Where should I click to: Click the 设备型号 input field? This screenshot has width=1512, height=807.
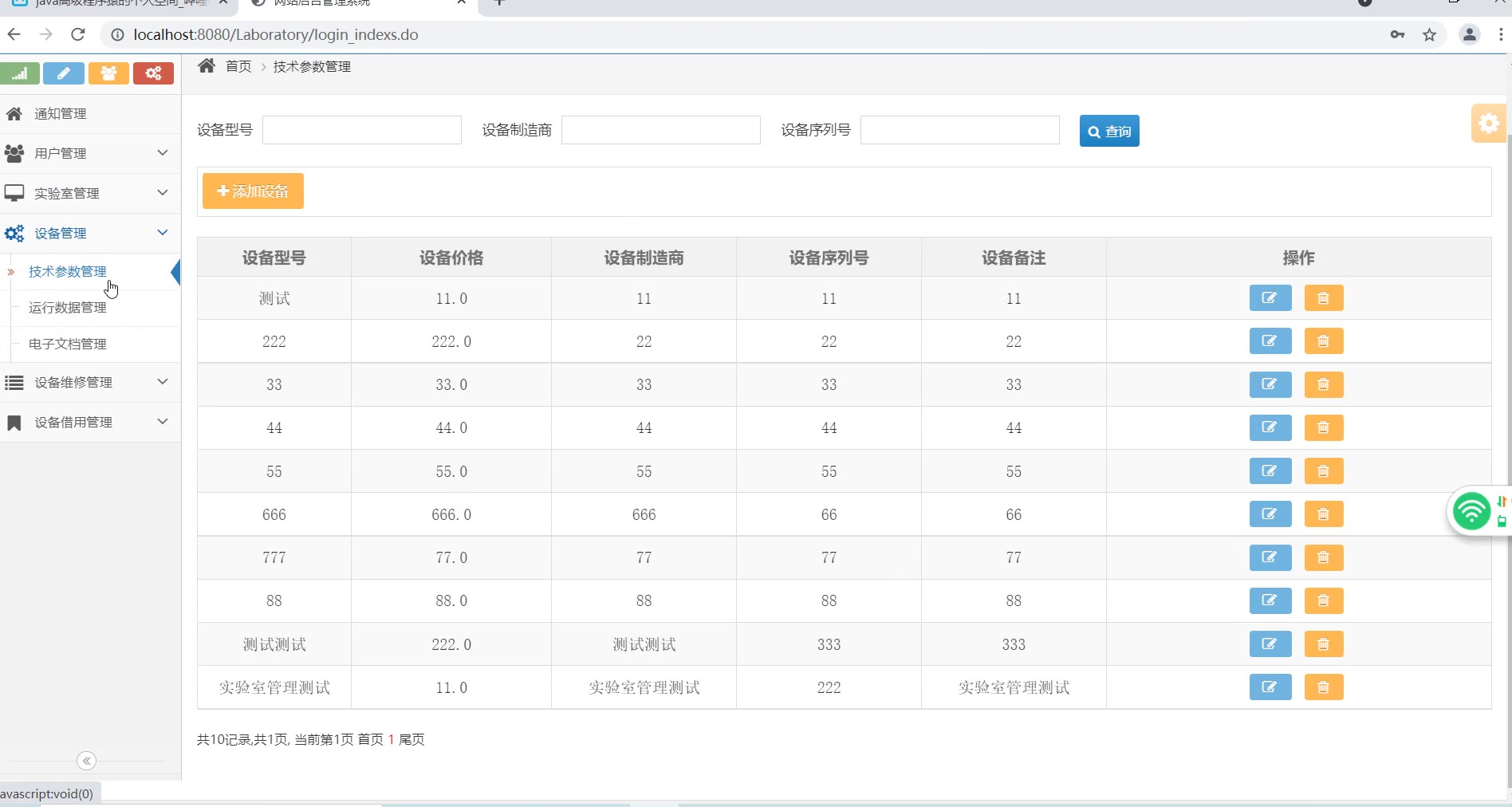click(x=361, y=130)
